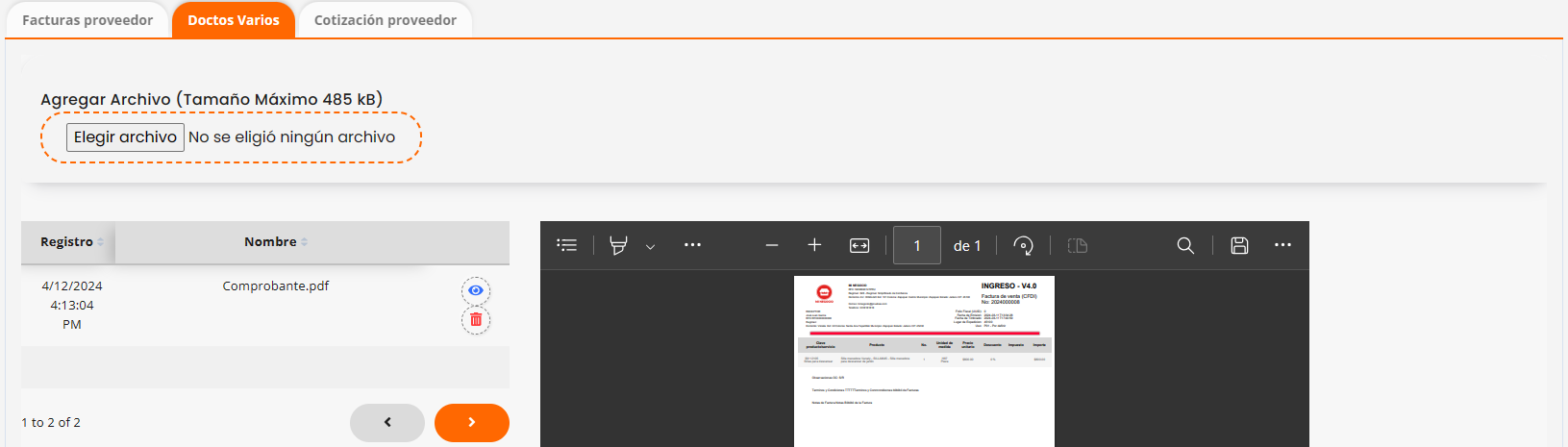1568x447 pixels.
Task: Open the Cotización proveedor tab
Action: coord(385,20)
